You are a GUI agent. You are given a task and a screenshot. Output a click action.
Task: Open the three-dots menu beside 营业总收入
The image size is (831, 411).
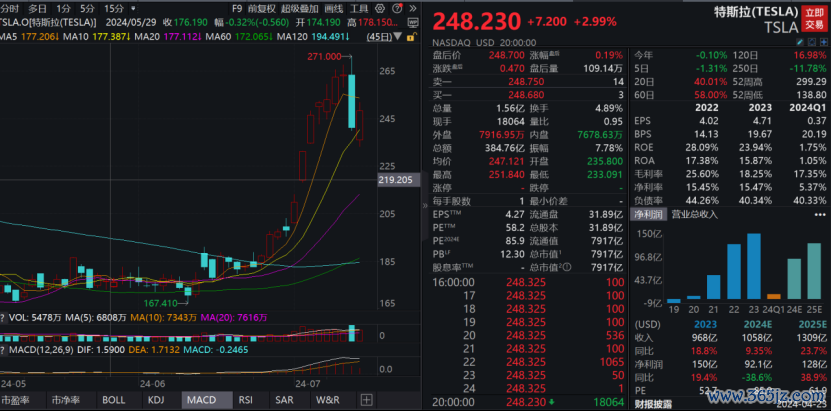click(819, 214)
